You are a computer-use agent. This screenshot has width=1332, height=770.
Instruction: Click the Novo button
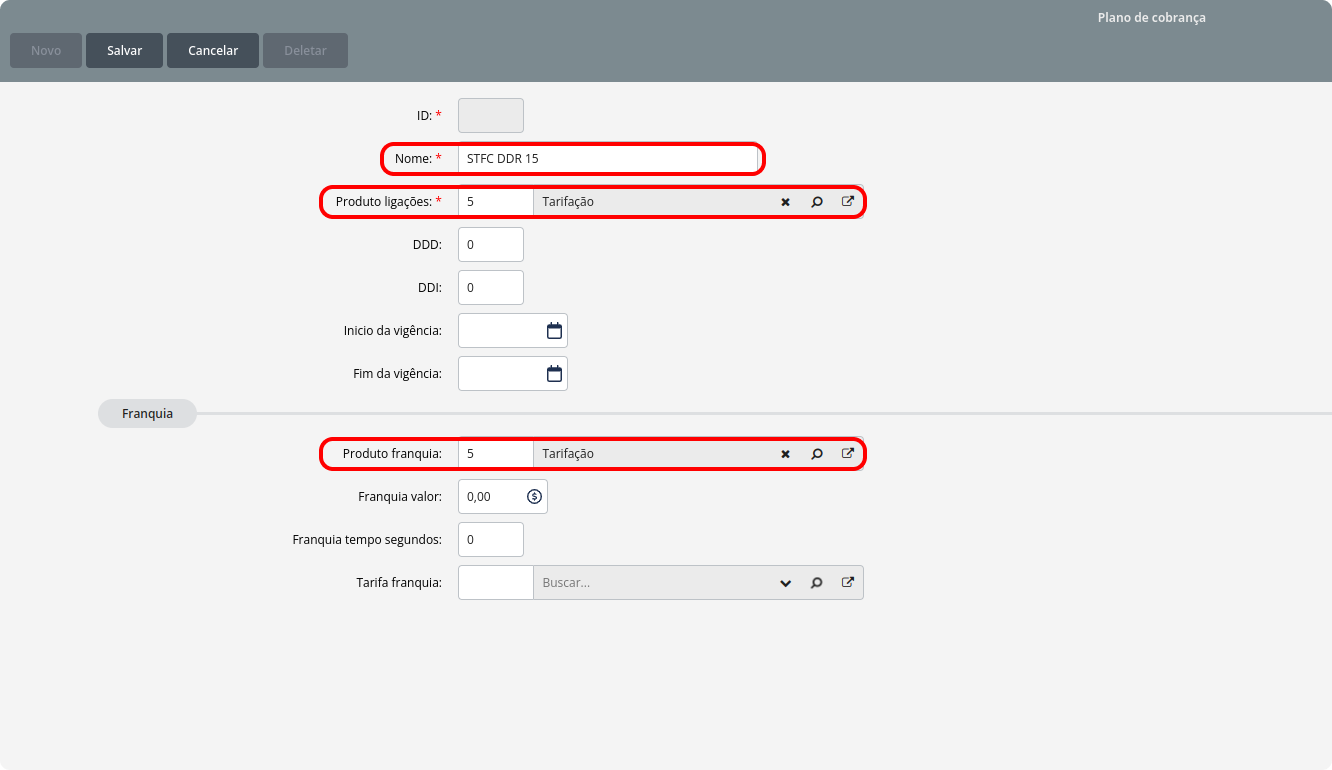(46, 51)
